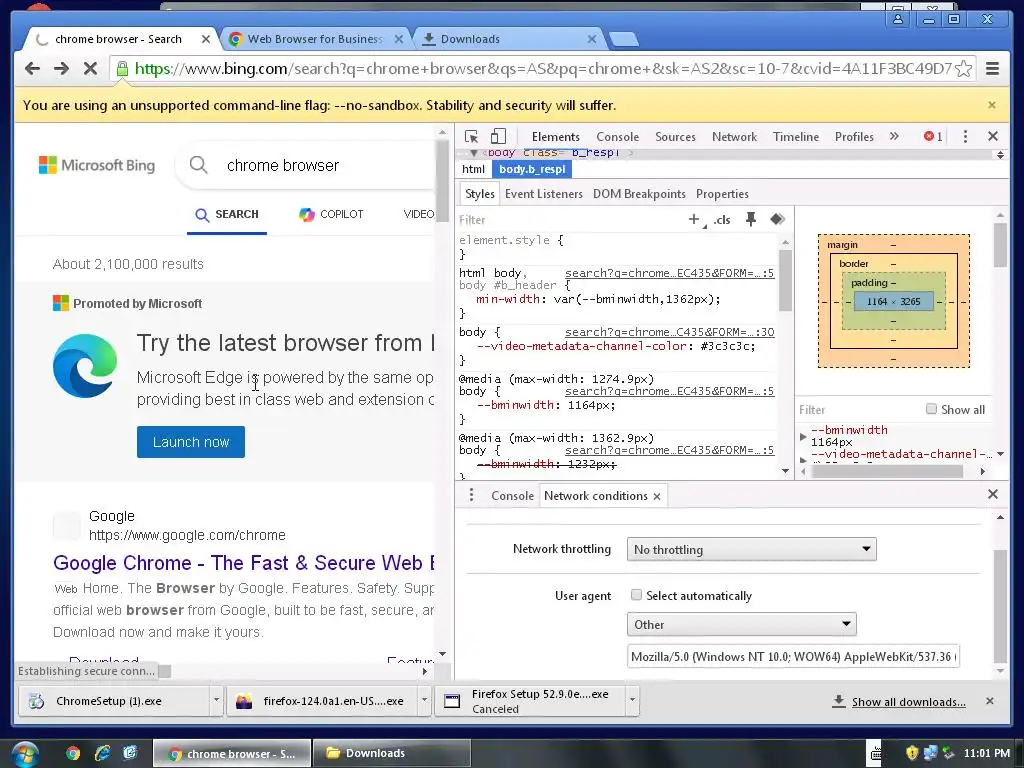
Task: Launch Internet Explorer from taskbar
Action: point(102,753)
